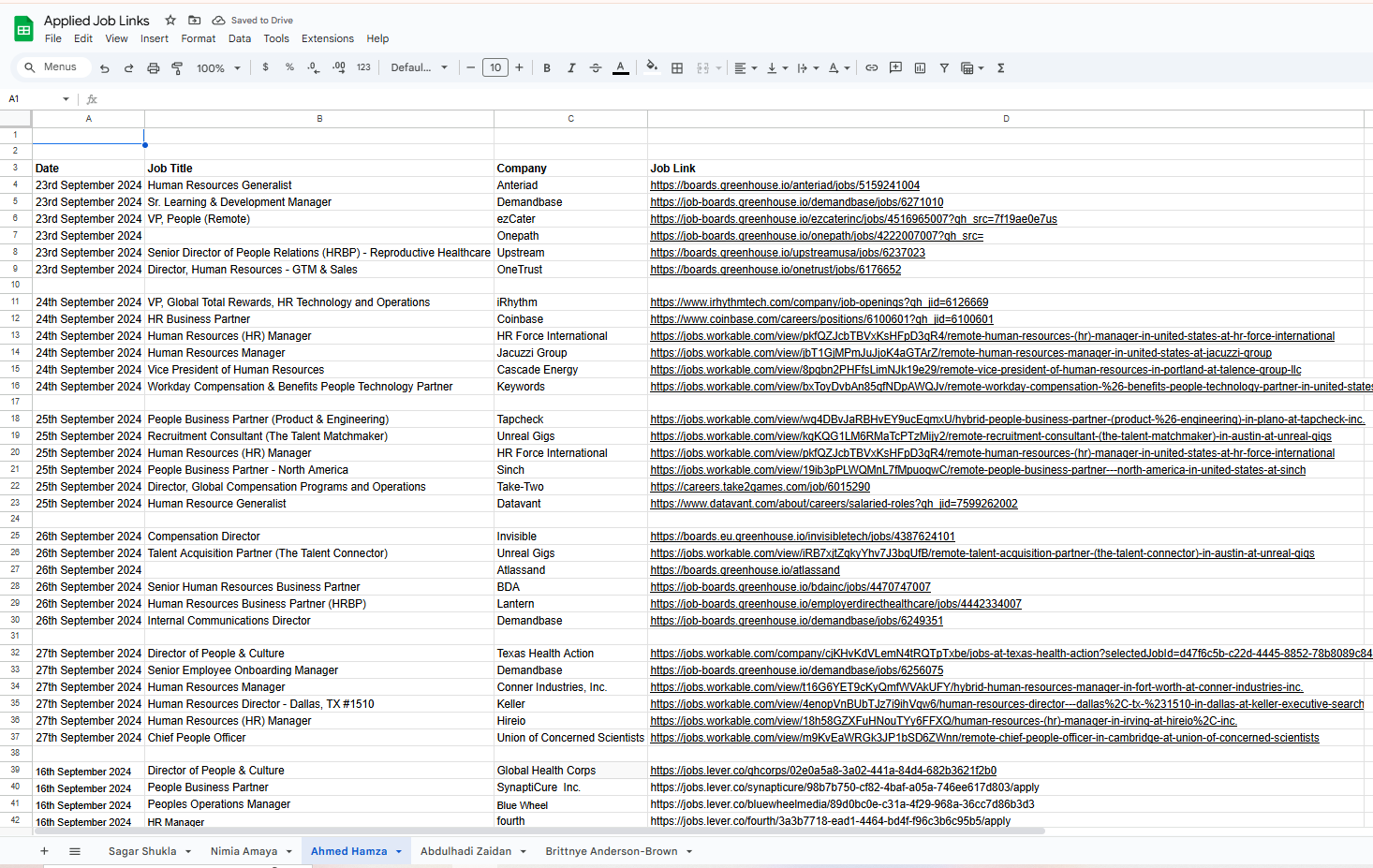This screenshot has width=1373, height=868.
Task: Open the Name box dropdown arrow
Action: [x=66, y=99]
